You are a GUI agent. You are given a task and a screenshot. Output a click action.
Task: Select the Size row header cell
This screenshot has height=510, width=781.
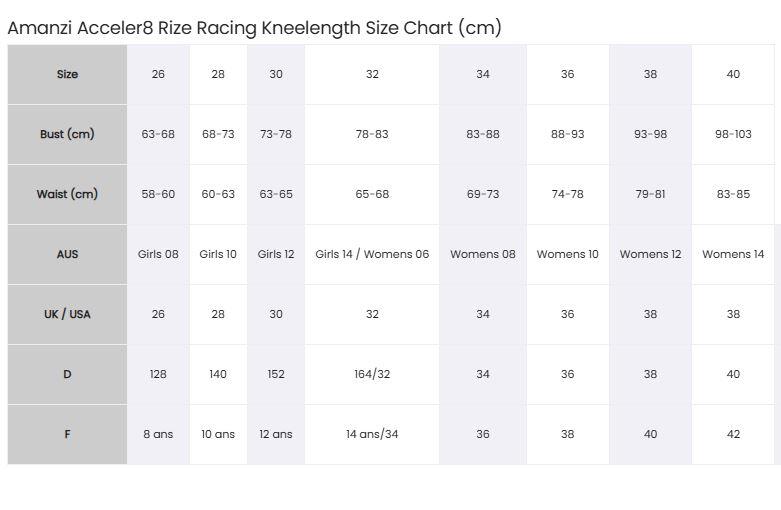click(x=67, y=75)
